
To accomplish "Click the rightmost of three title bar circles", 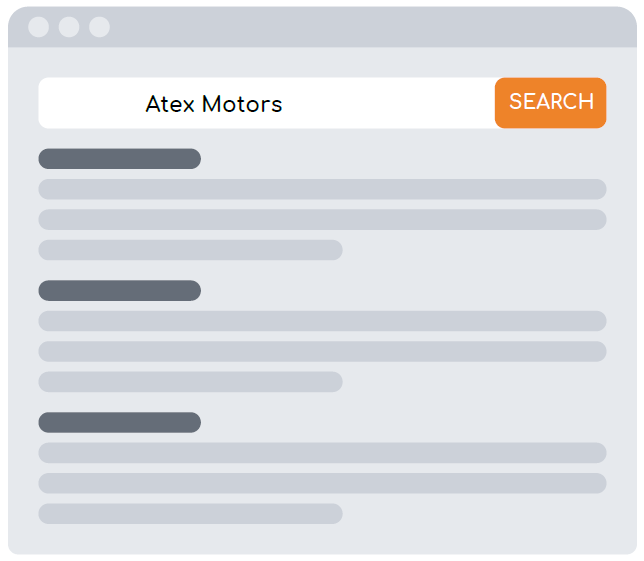I will click(x=99, y=27).
